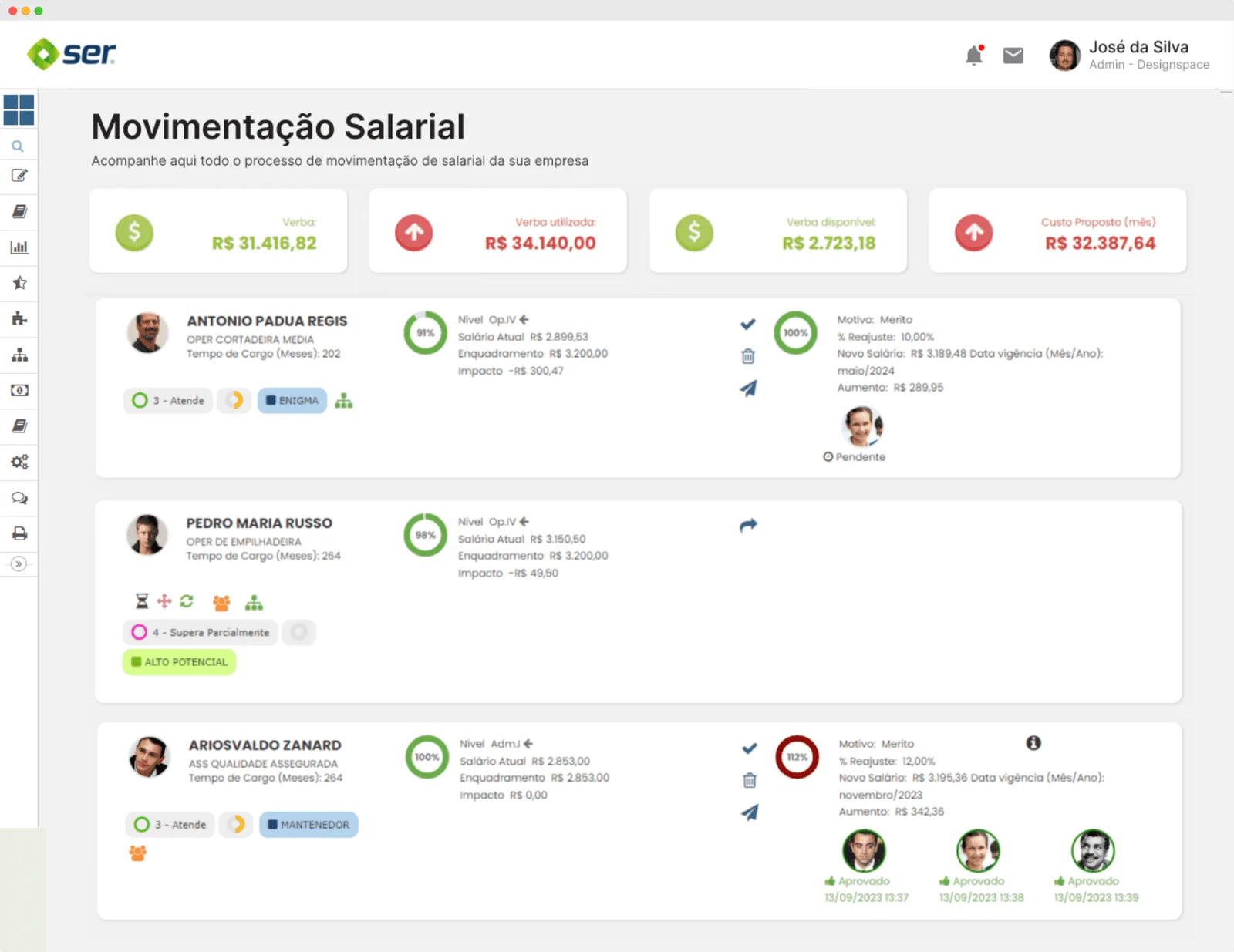
Task: Approve Antonio Padua Regis's proposal with checkmark
Action: [748, 325]
